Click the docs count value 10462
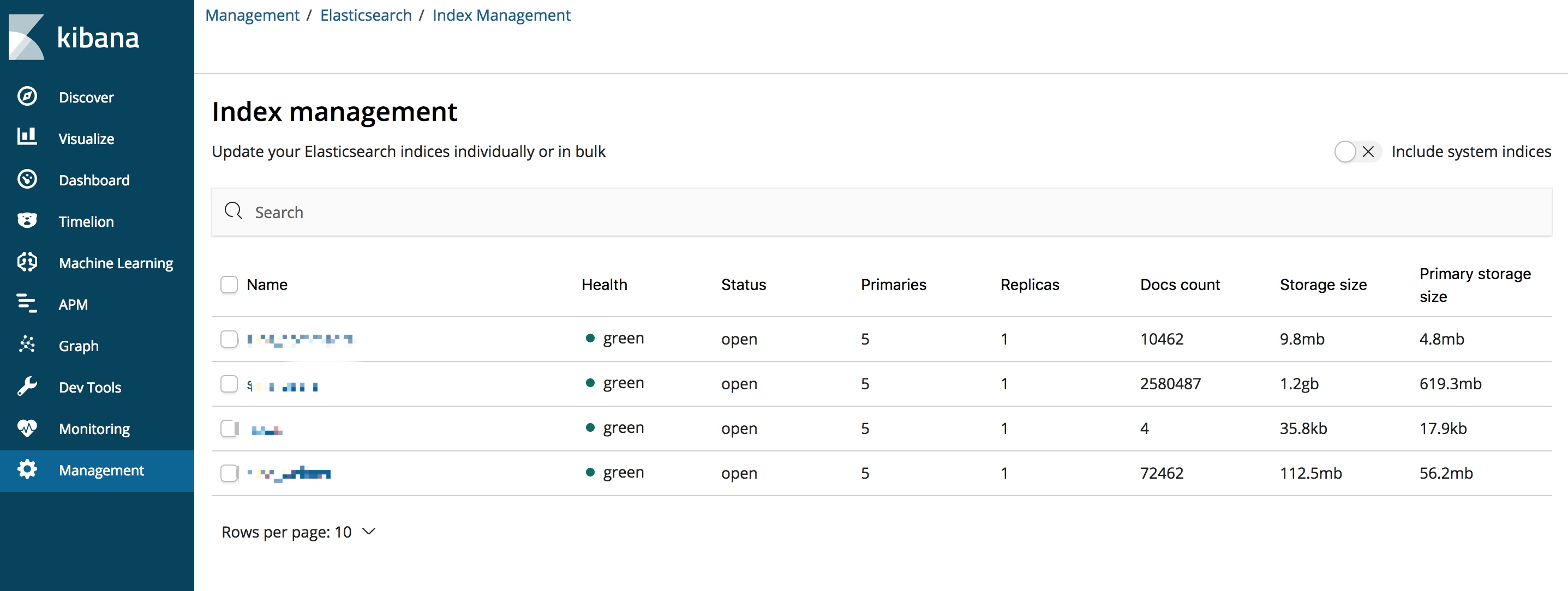 [x=1162, y=339]
